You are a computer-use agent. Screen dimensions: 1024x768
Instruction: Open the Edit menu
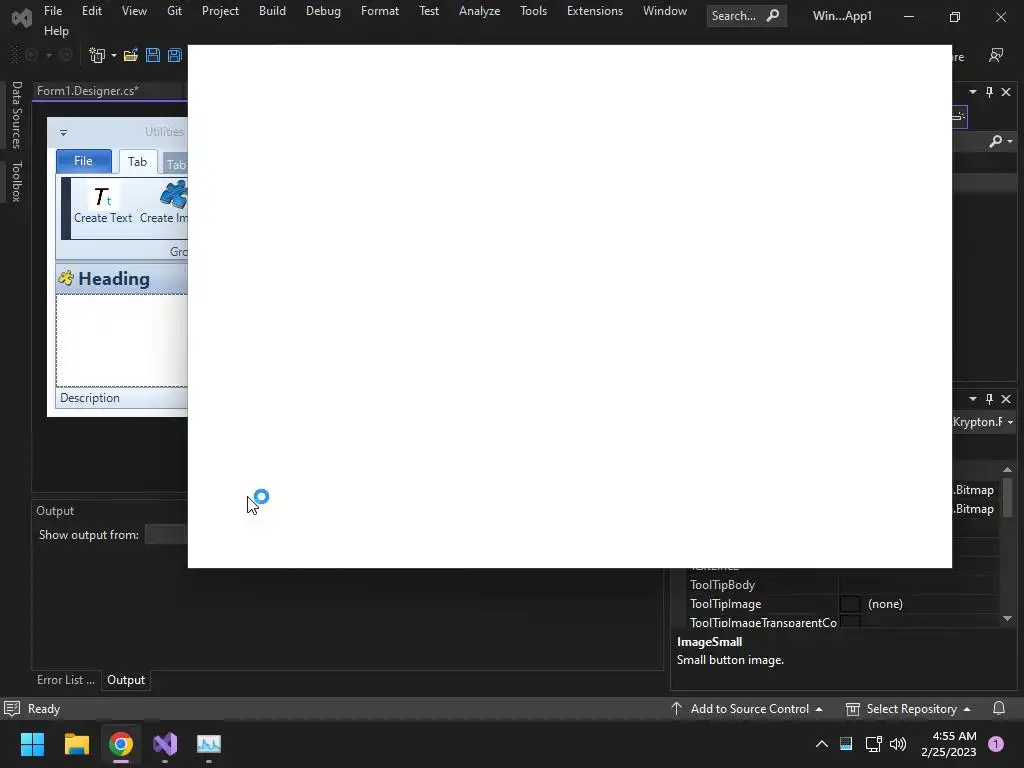pos(91,11)
